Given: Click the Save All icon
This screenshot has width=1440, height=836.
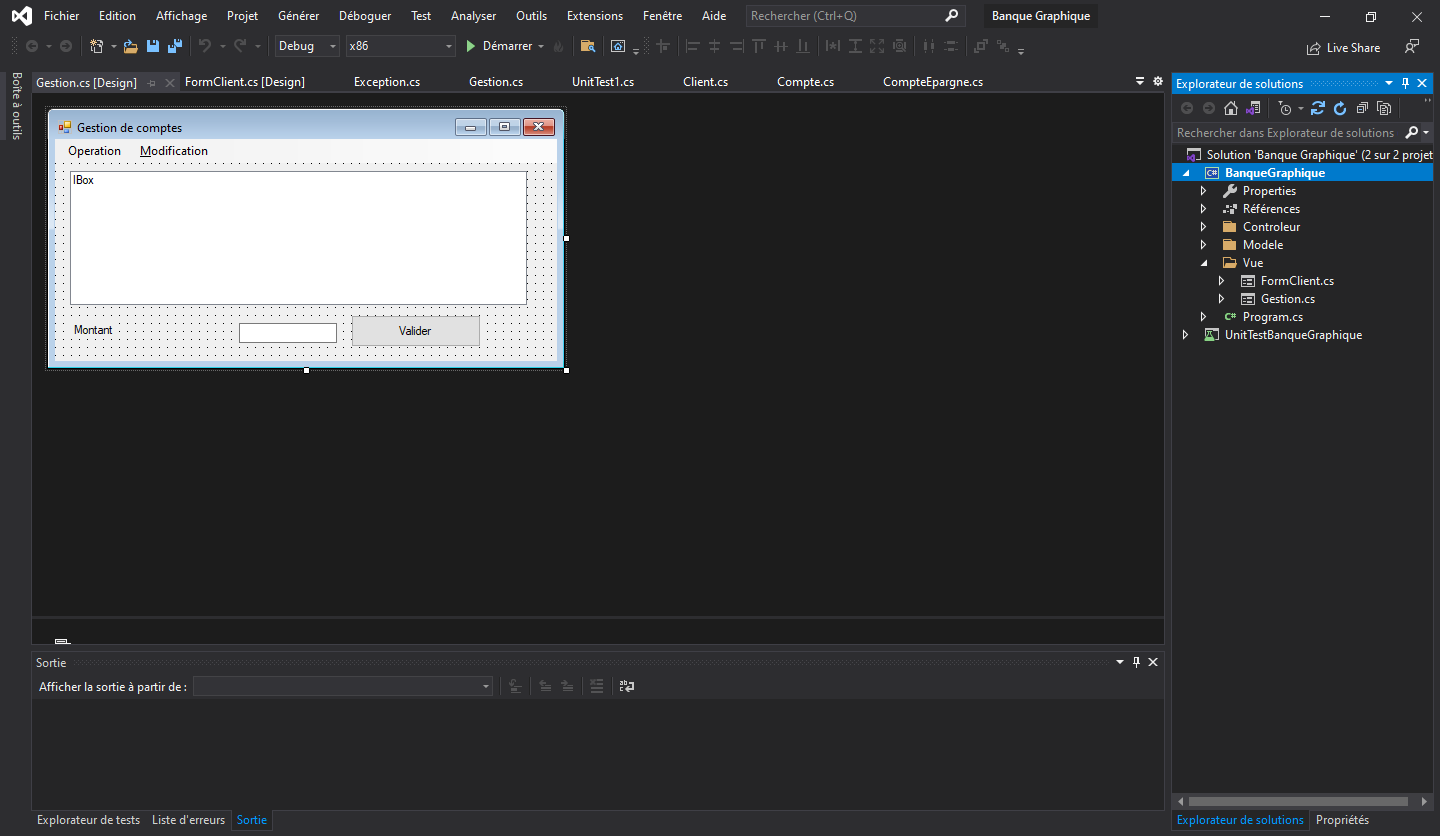Looking at the screenshot, I should [x=174, y=46].
